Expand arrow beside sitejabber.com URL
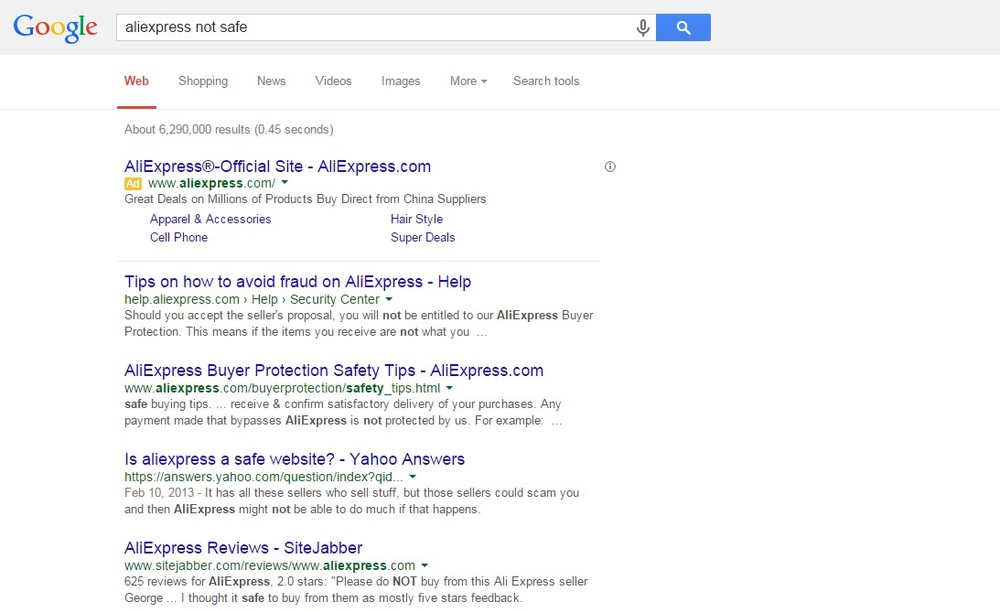1000x610 pixels. [425, 565]
